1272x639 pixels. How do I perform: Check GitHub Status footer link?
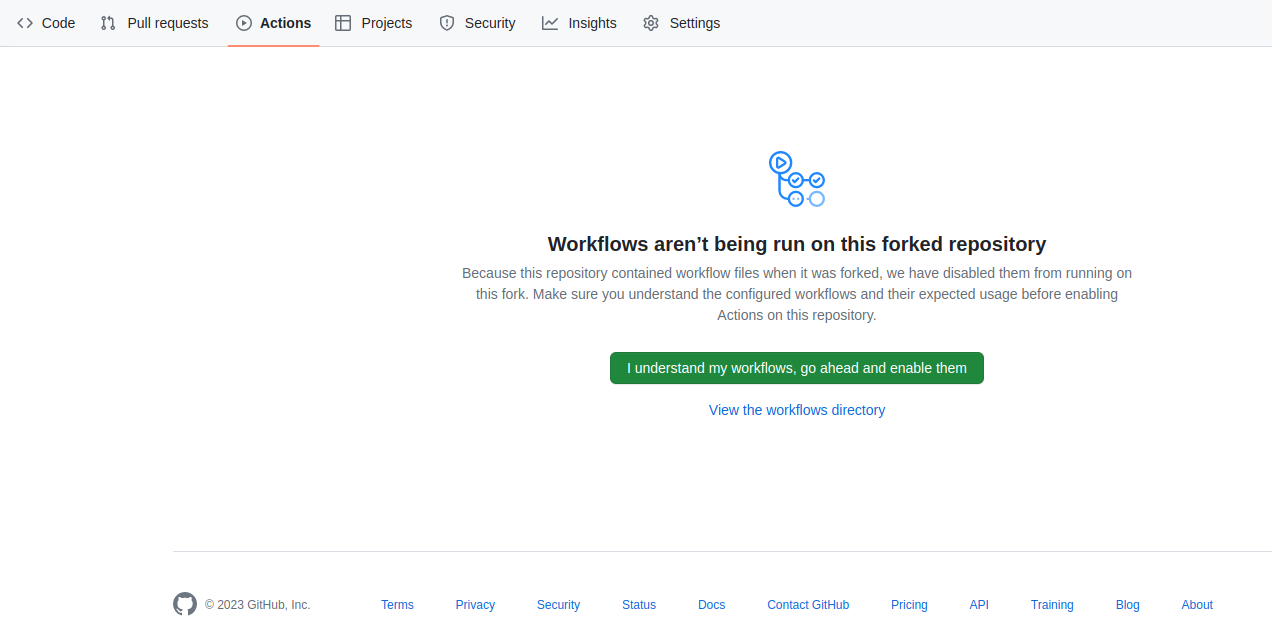[x=639, y=605]
